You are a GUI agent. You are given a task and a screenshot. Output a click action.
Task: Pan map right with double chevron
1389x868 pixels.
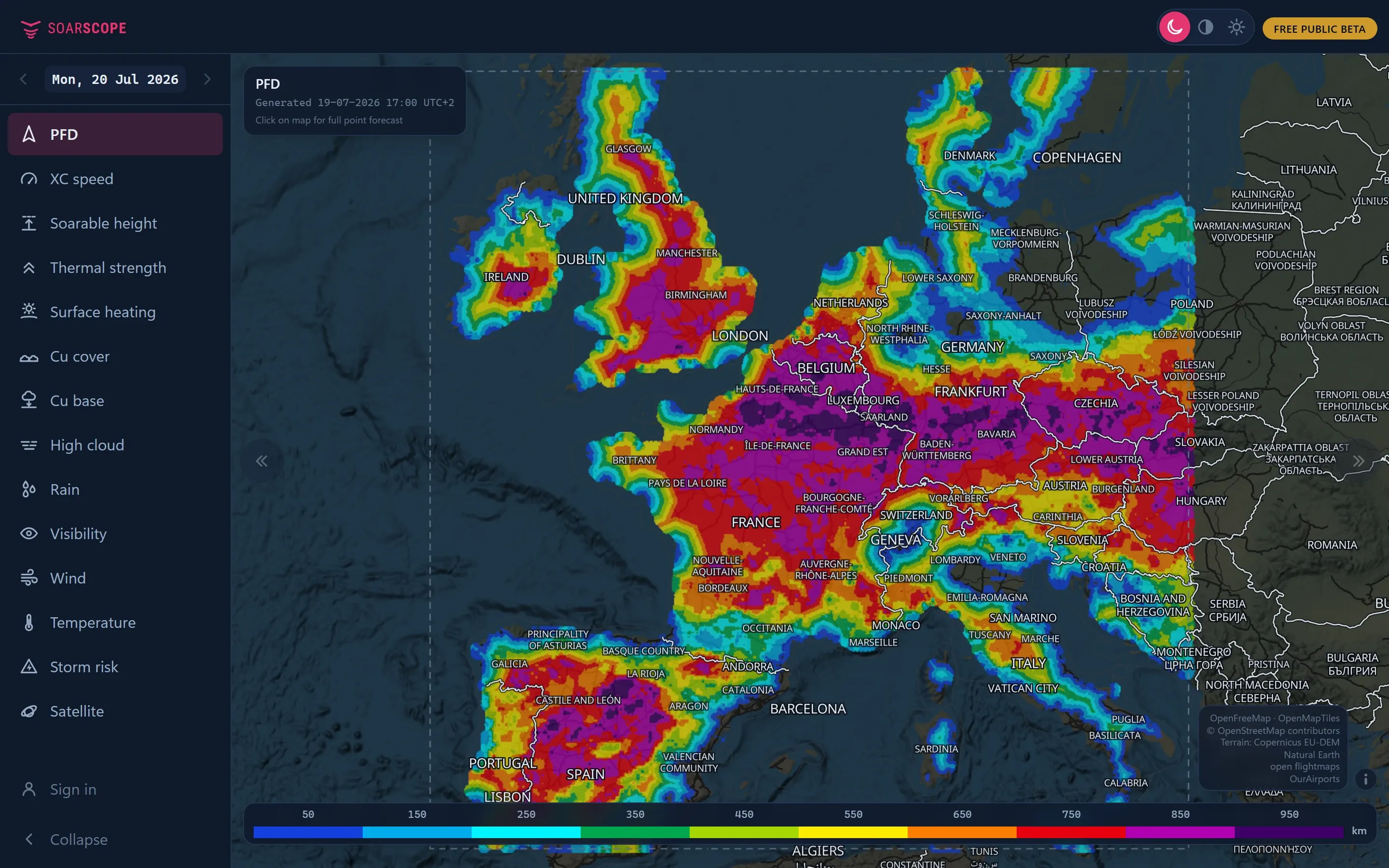coord(1358,461)
